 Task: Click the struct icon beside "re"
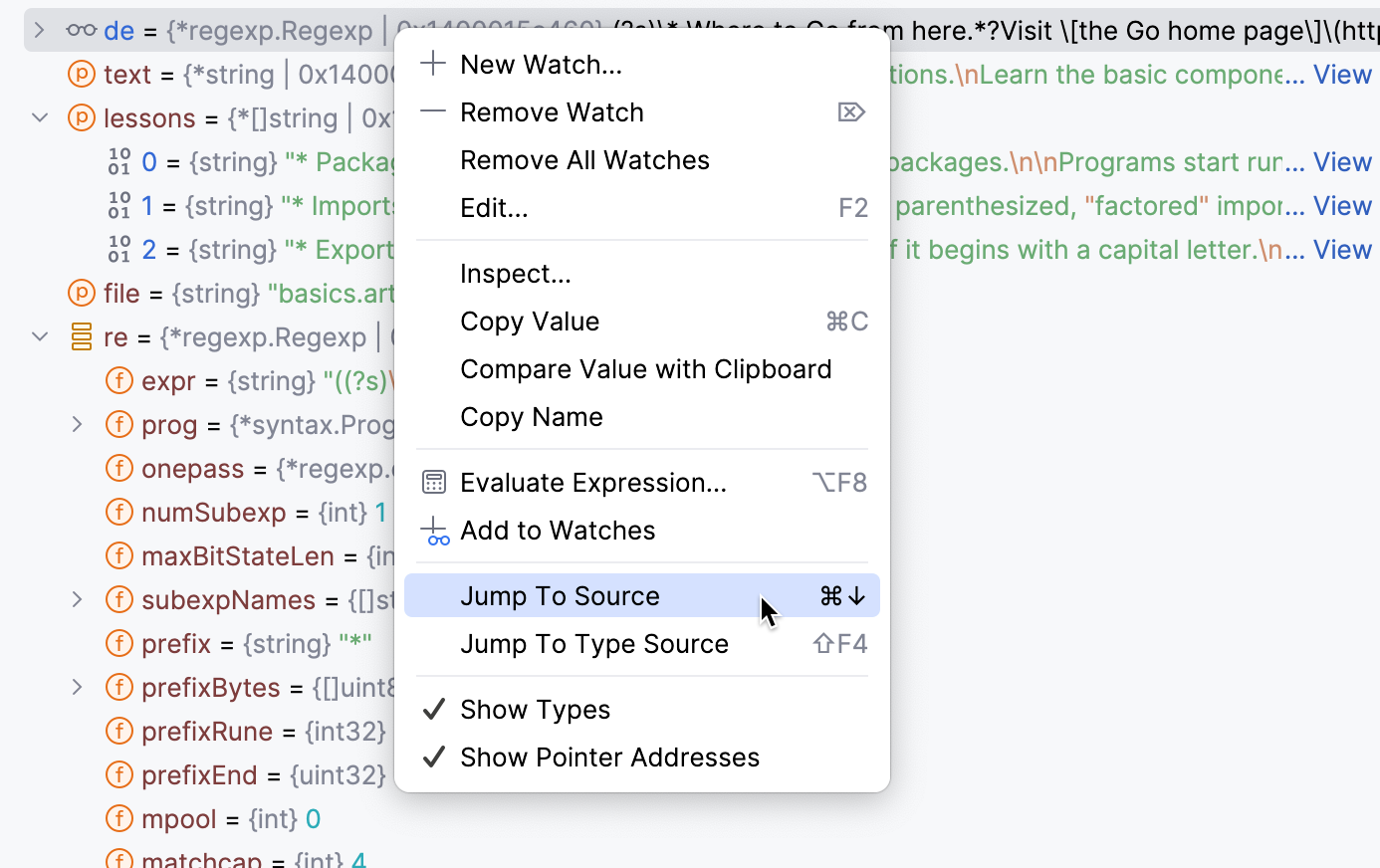(x=81, y=336)
